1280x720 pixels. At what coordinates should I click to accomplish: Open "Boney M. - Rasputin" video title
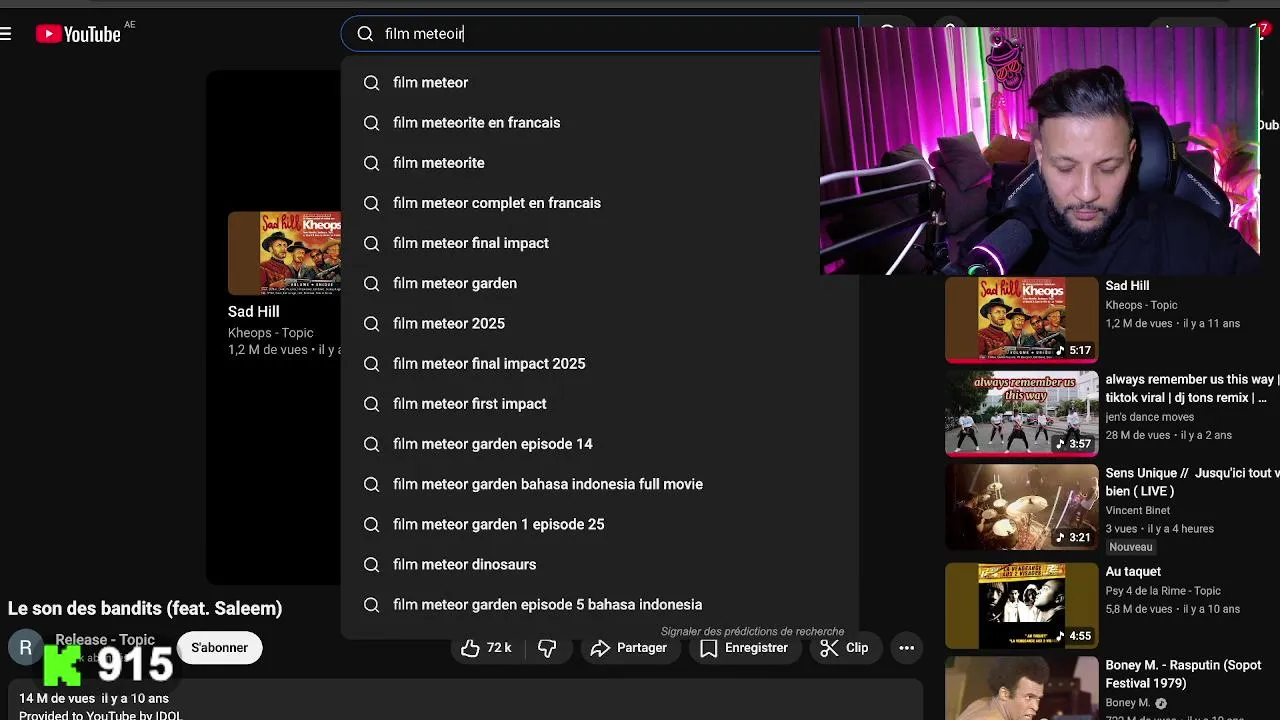(x=1183, y=675)
